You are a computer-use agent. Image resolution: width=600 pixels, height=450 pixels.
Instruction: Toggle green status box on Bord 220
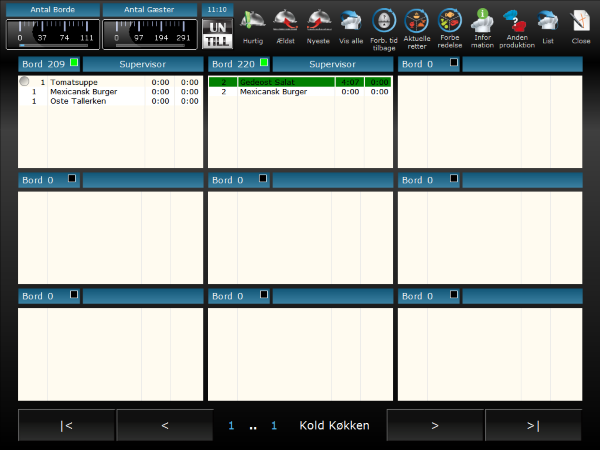coord(263,63)
